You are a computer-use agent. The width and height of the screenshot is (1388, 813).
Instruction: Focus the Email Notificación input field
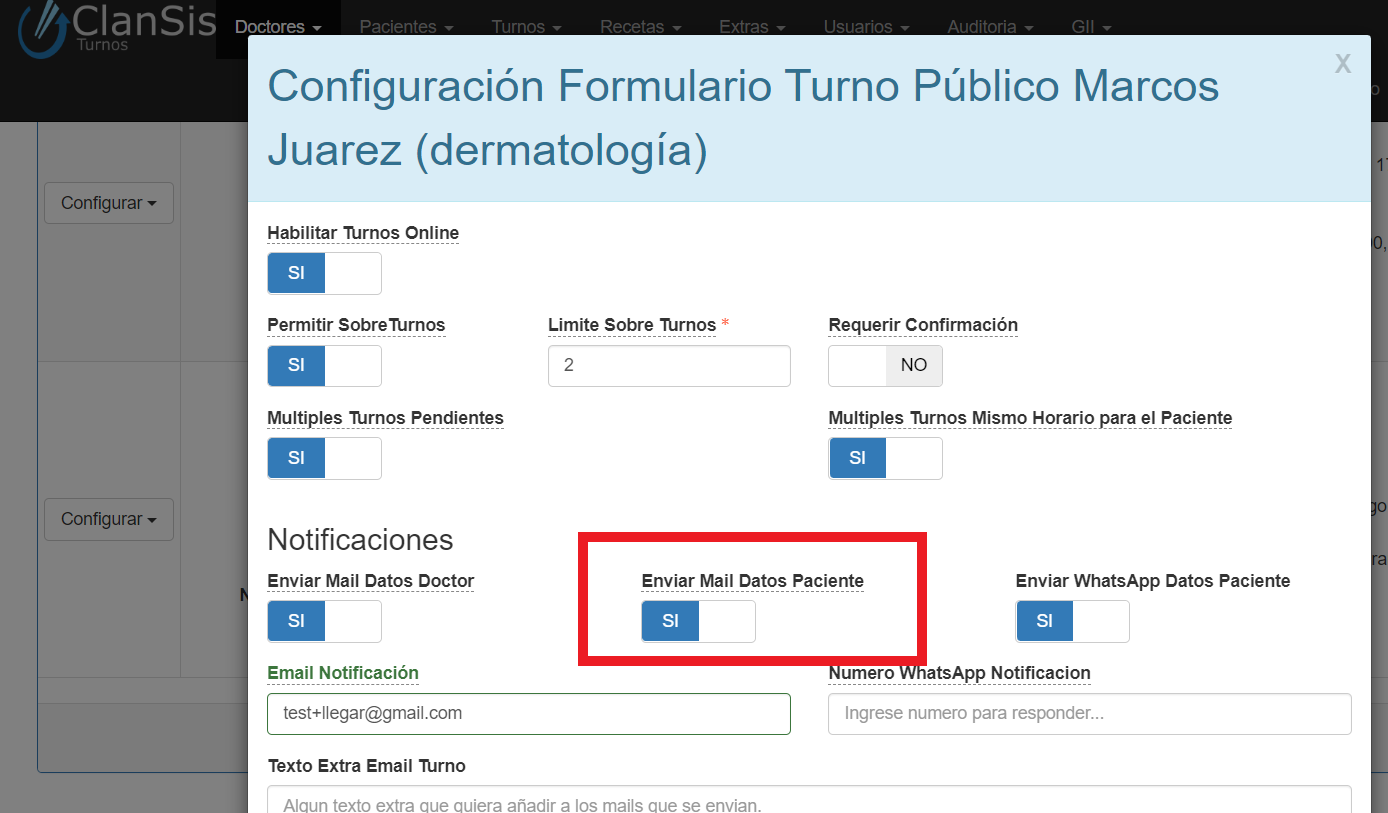[x=529, y=714]
